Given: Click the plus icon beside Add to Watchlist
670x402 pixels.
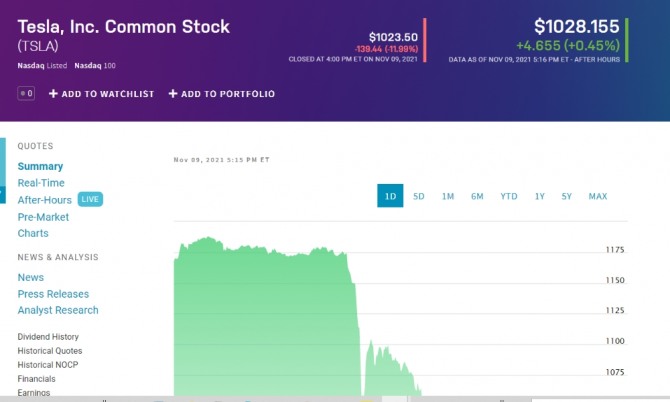Looking at the screenshot, I should [x=53, y=94].
